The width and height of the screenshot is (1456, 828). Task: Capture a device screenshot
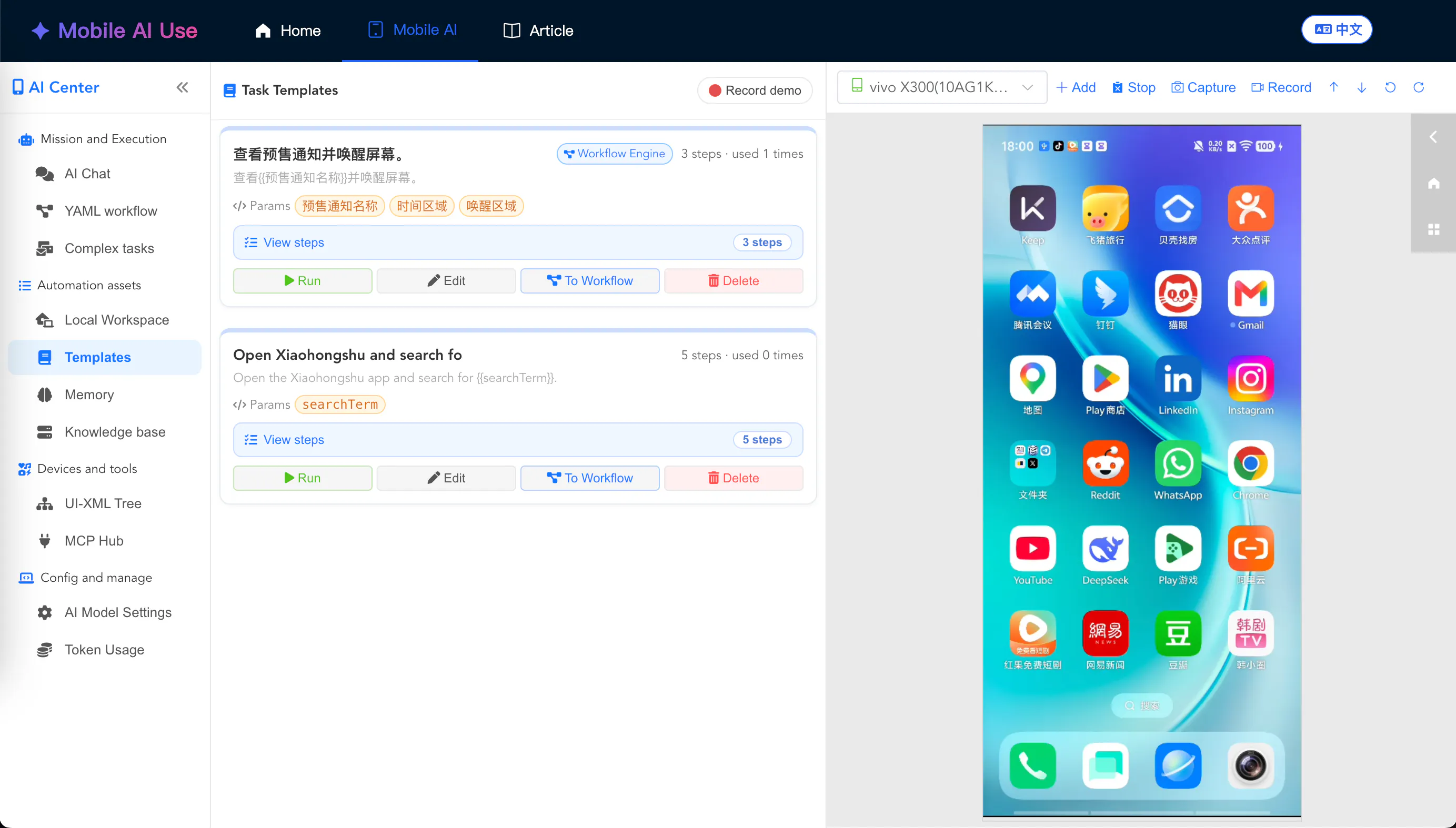click(1203, 87)
